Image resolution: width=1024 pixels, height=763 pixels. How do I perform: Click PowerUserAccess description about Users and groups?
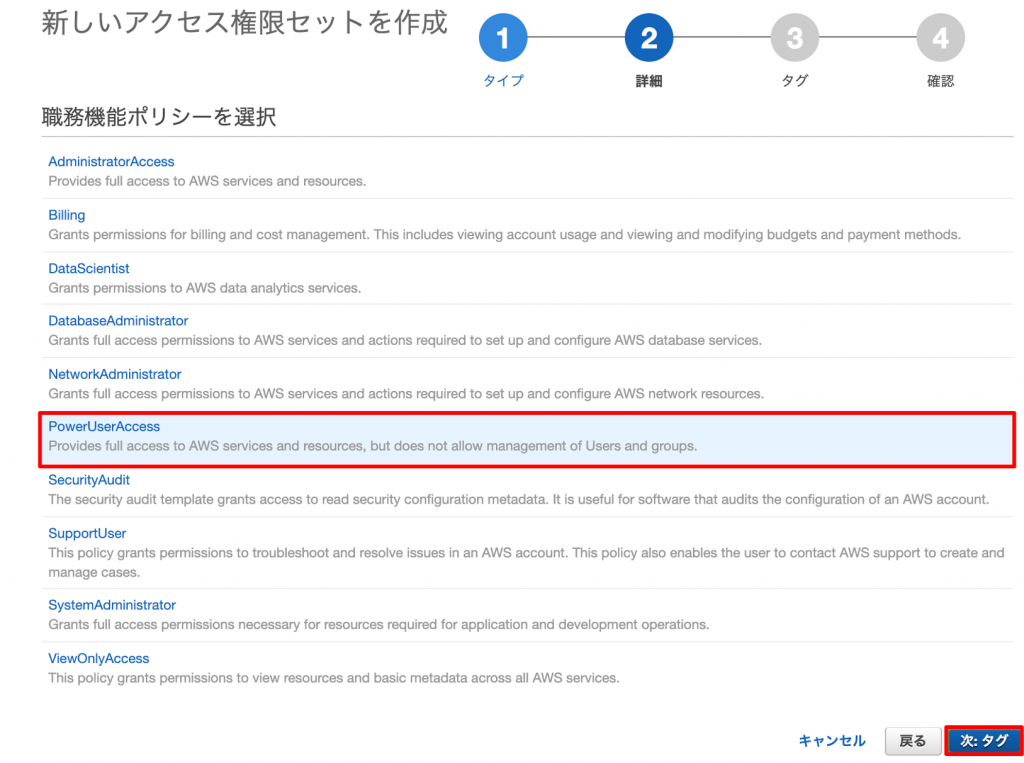(373, 446)
